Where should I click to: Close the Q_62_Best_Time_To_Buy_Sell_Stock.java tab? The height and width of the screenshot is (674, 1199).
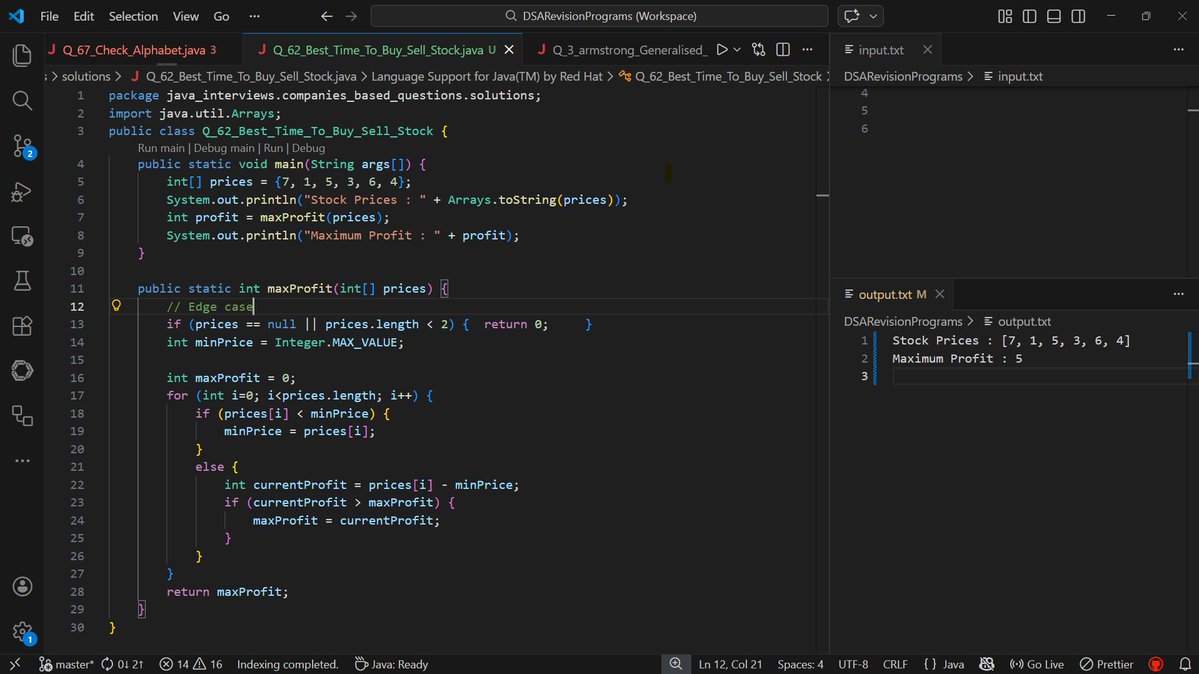pos(509,50)
